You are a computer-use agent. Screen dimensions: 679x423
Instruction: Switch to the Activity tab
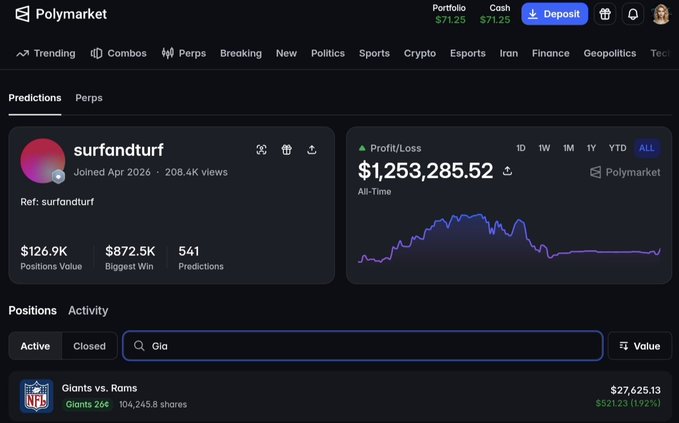click(x=88, y=310)
